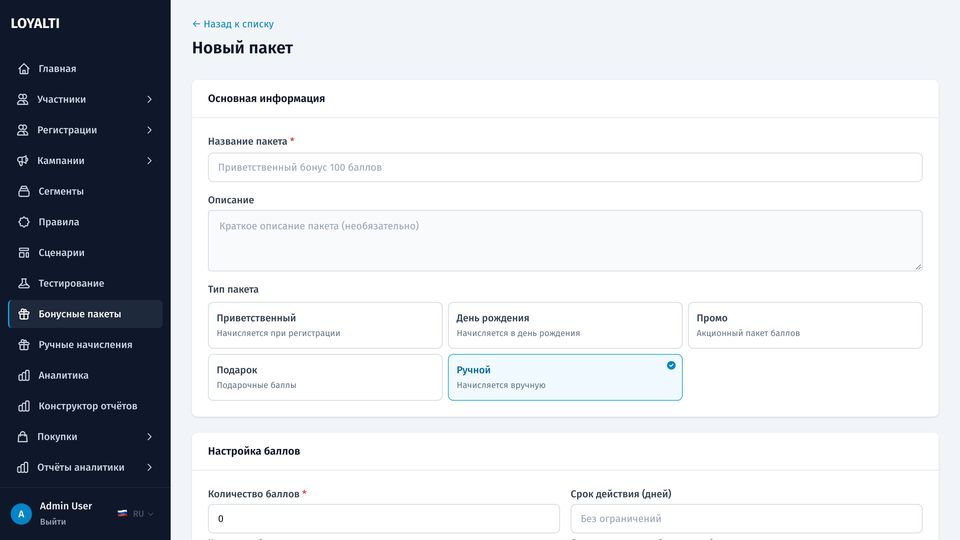Image resolution: width=960 pixels, height=540 pixels.
Task: Click the checkmark on the Ручной card
Action: tap(671, 365)
